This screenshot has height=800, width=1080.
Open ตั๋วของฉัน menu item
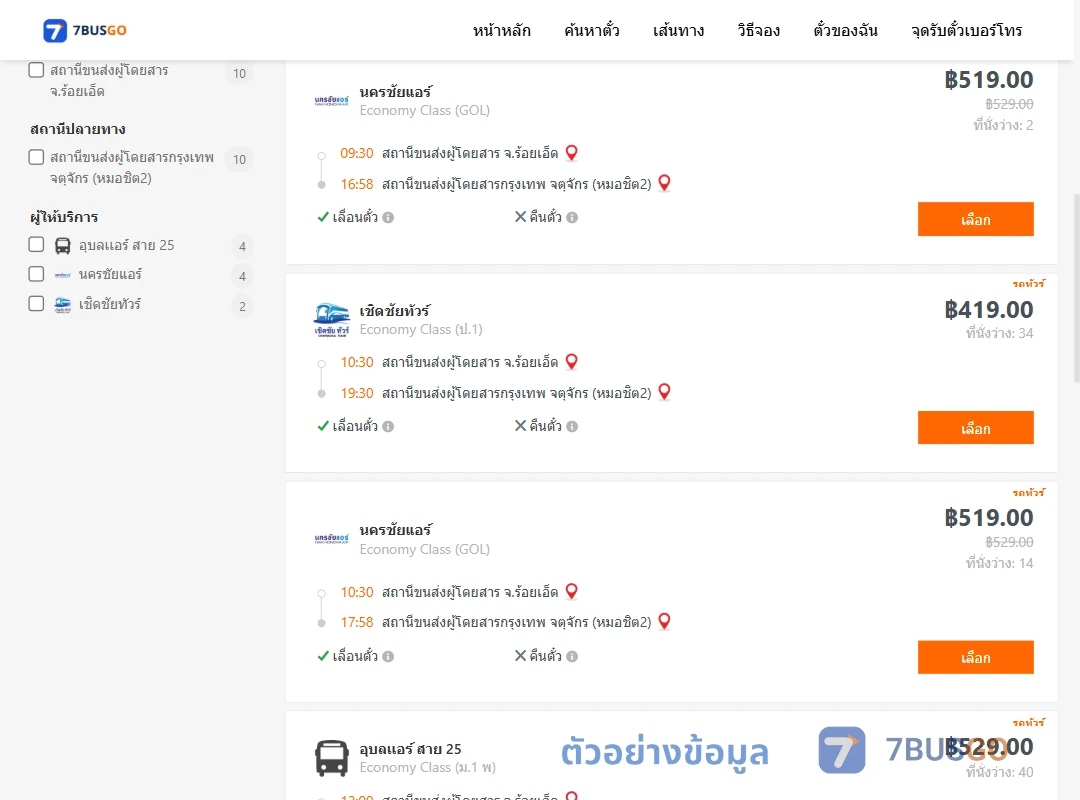[x=845, y=30]
